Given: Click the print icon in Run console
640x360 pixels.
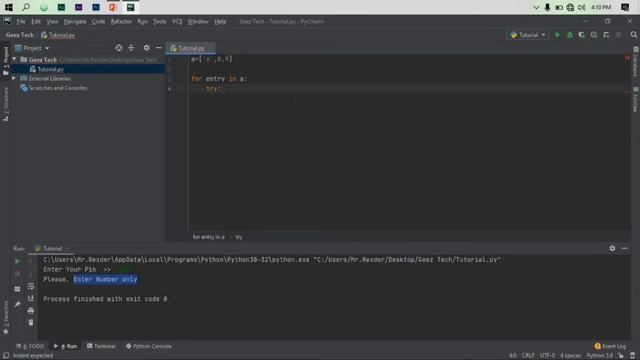Looking at the screenshot, I should 31,311.
